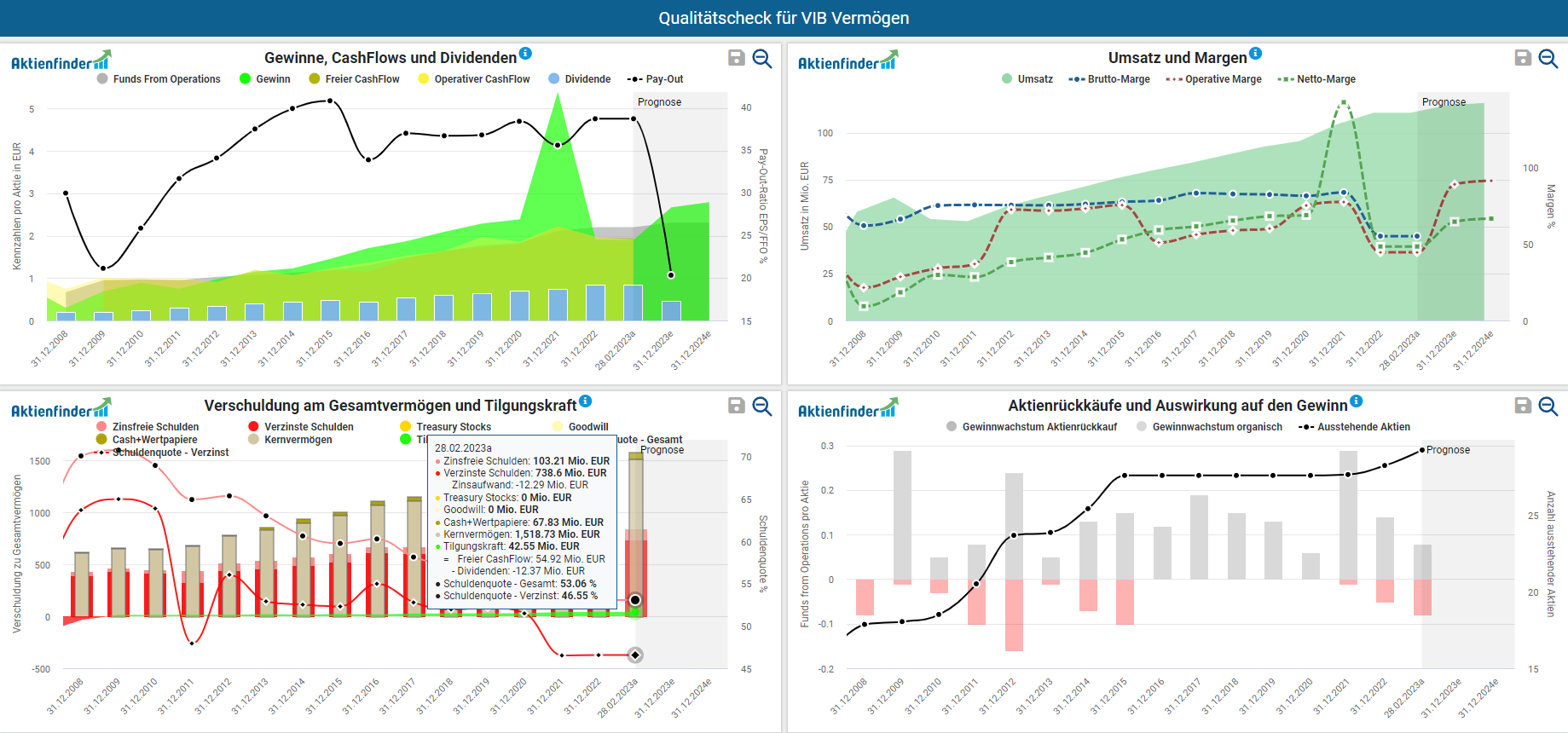Viewport: 1568px width, 733px height.
Task: Click Aktienfinder logo in Aktienrückkäufe panel
Action: coord(848,409)
